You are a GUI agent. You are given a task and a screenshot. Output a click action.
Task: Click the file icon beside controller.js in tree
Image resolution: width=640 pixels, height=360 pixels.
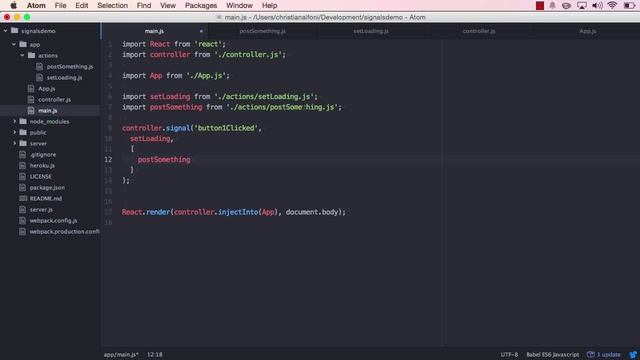pos(31,99)
